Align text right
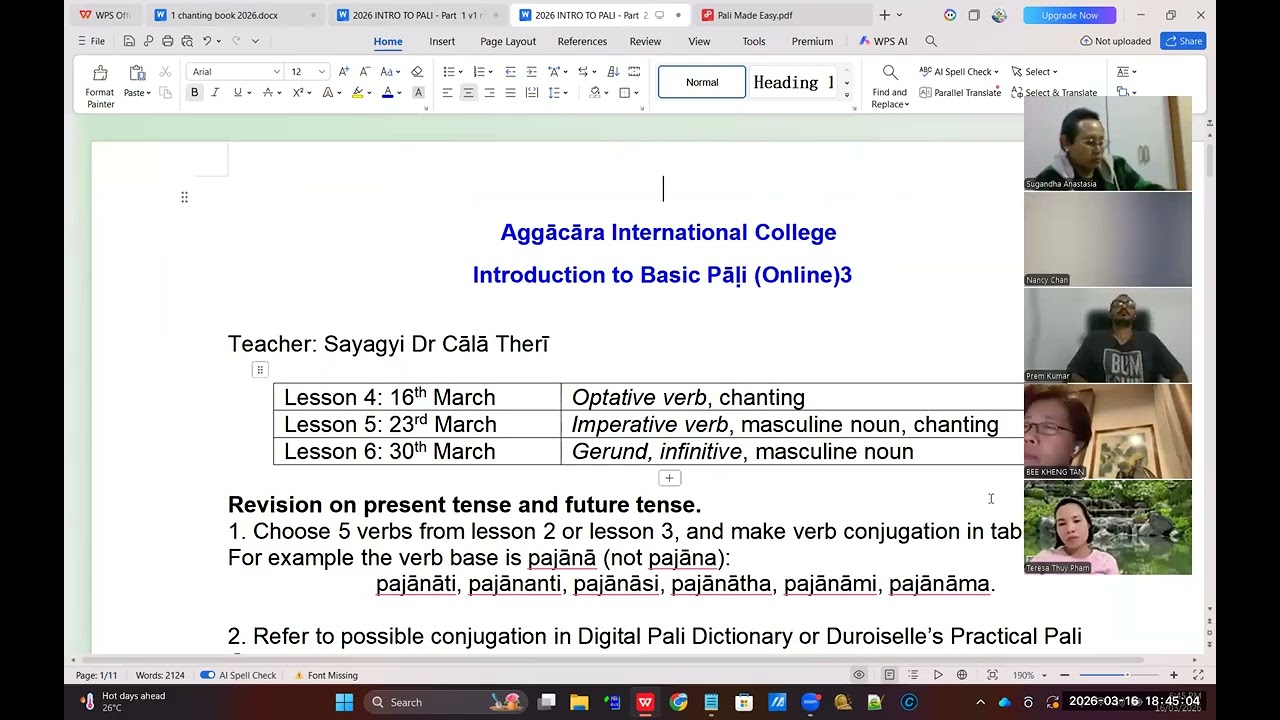Viewport: 1280px width, 720px height. (x=489, y=93)
